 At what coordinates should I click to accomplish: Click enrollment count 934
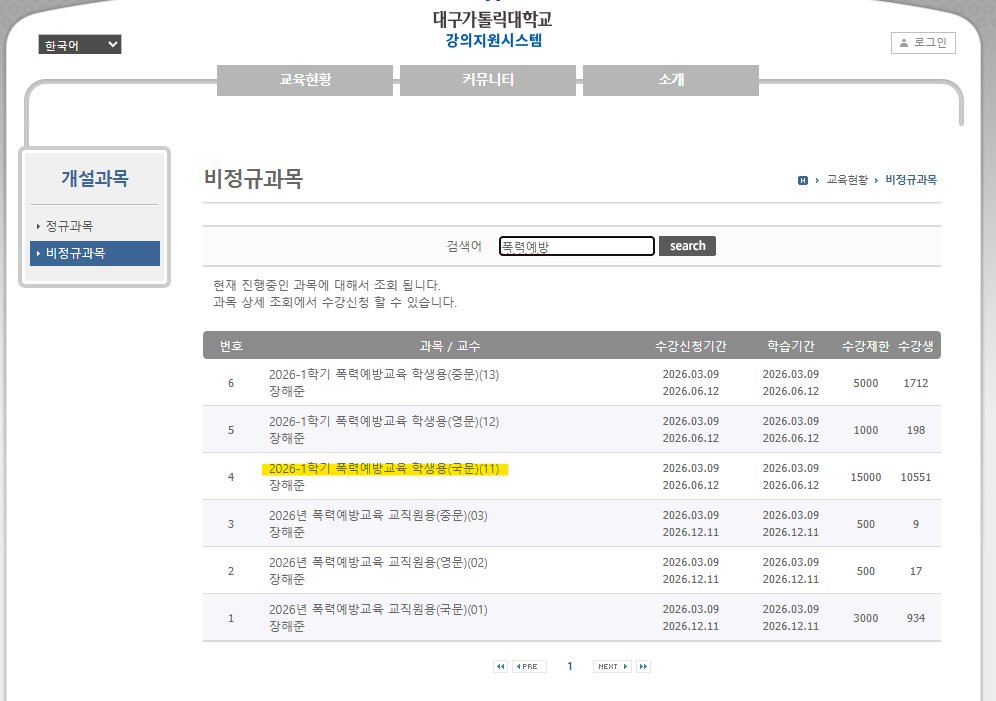915,618
